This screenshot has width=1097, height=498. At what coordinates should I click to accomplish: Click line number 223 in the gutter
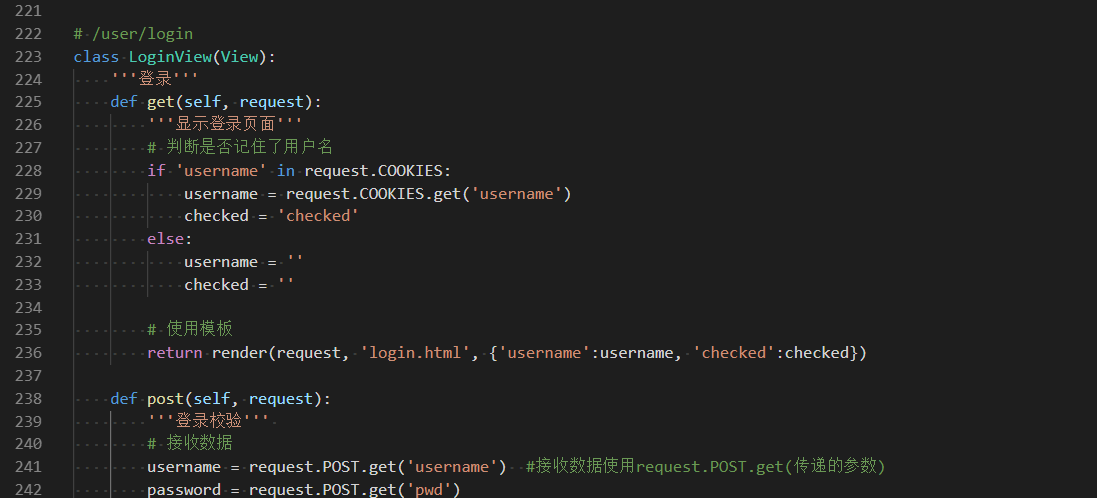(x=28, y=57)
